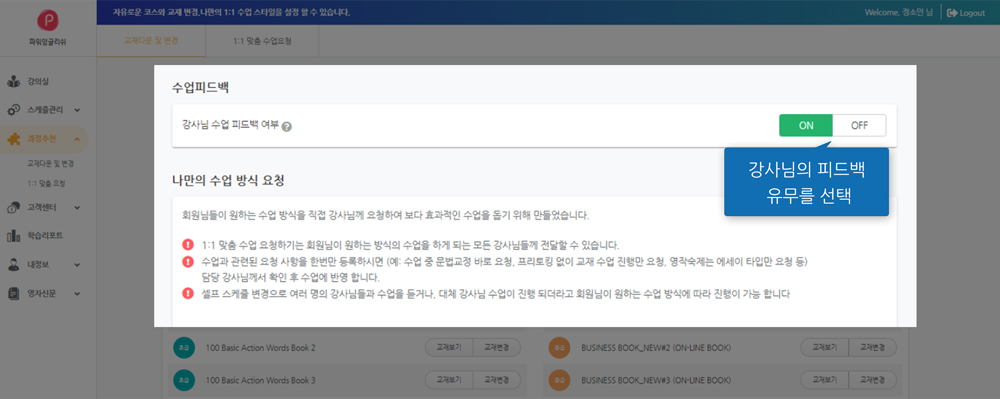Click 교재보기 for 100 Basic Action Words Book 3
1000x399 pixels.
point(449,381)
